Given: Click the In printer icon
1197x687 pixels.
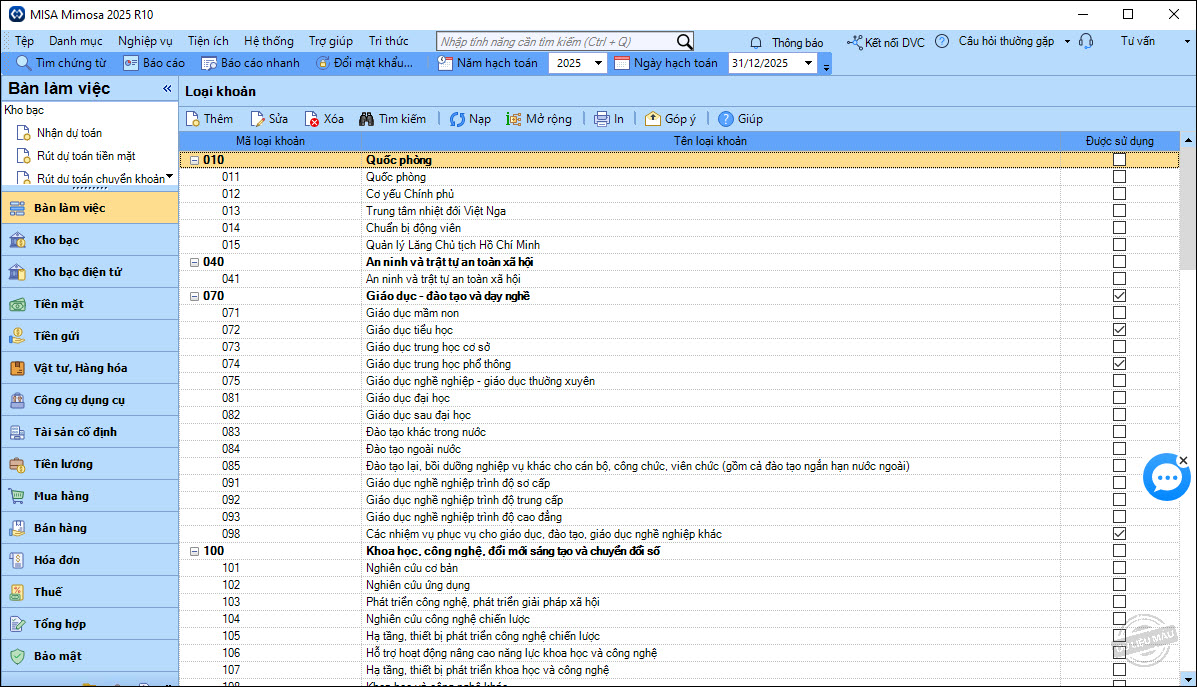Looking at the screenshot, I should pos(602,119).
